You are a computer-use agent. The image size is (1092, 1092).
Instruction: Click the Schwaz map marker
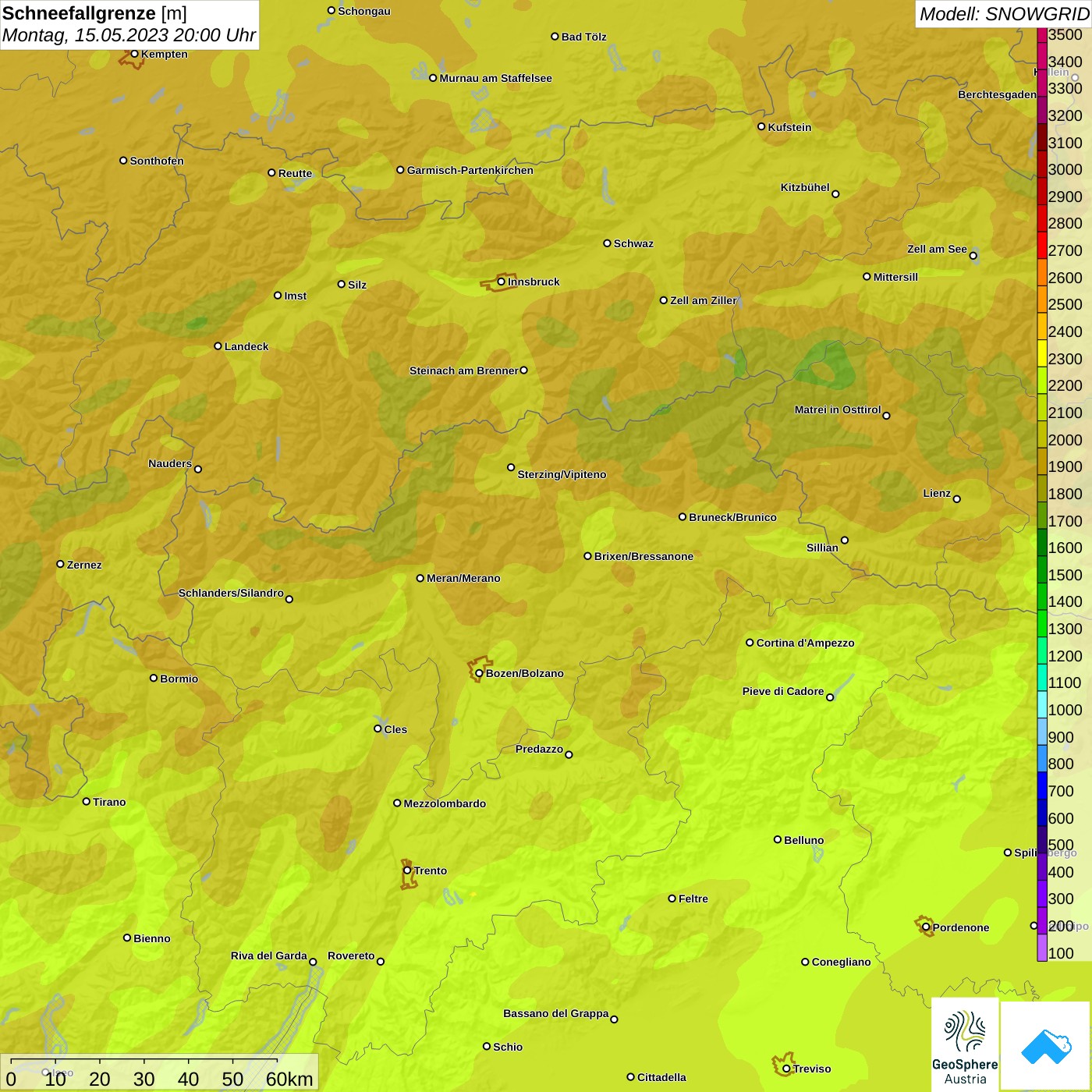pyautogui.click(x=607, y=243)
